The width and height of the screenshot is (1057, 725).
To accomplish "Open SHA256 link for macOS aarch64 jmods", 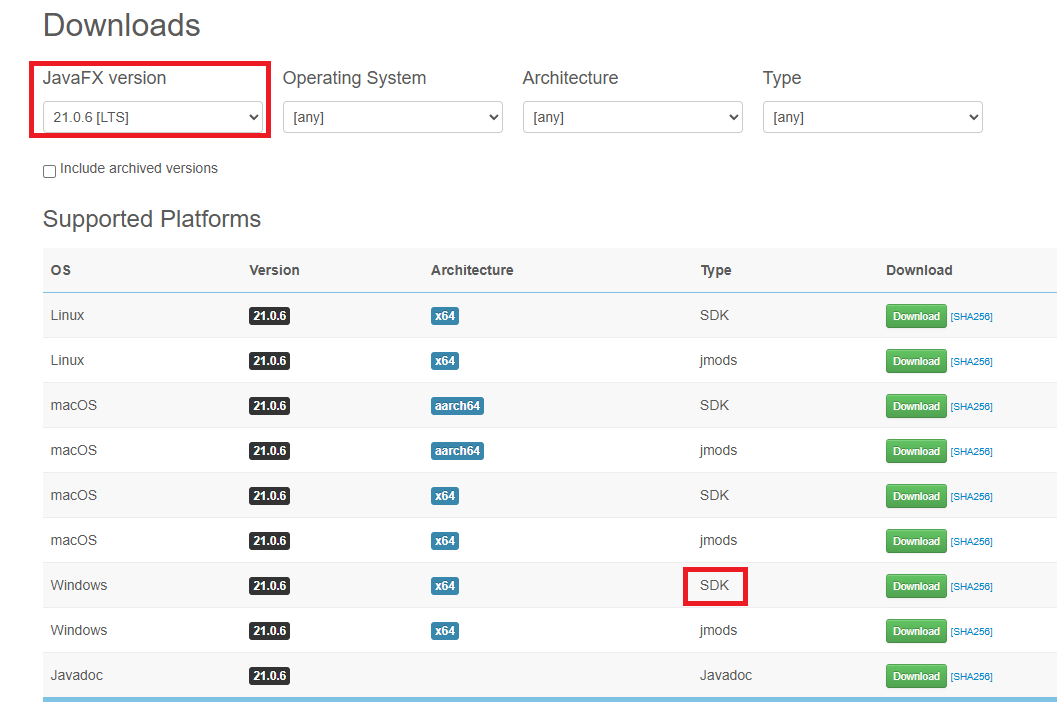I will [971, 452].
